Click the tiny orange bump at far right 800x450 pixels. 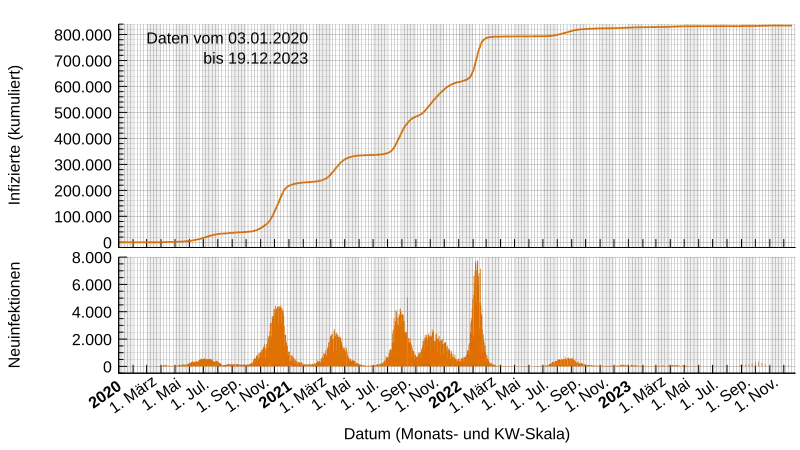coord(759,364)
